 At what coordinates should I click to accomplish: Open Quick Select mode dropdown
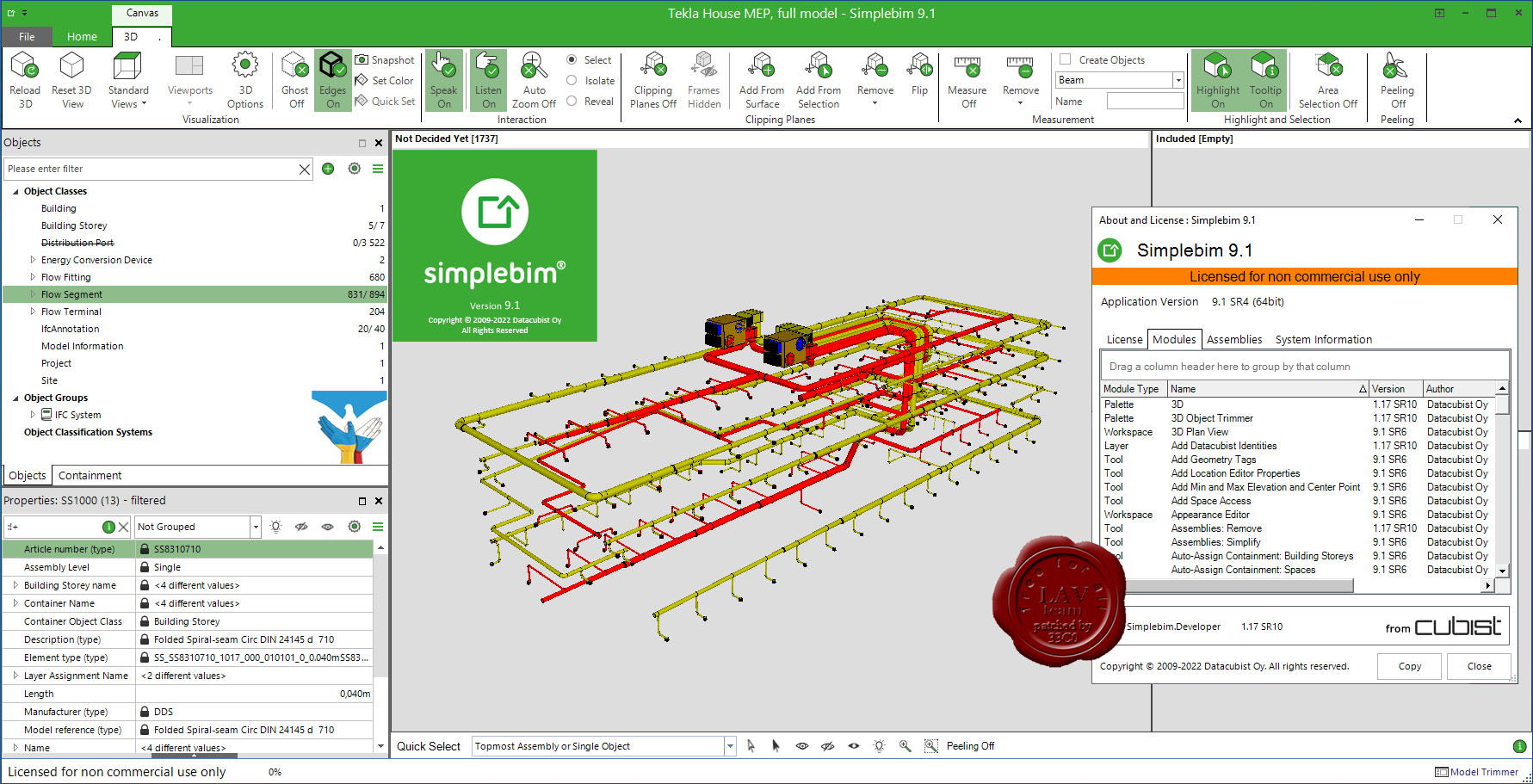pos(730,746)
